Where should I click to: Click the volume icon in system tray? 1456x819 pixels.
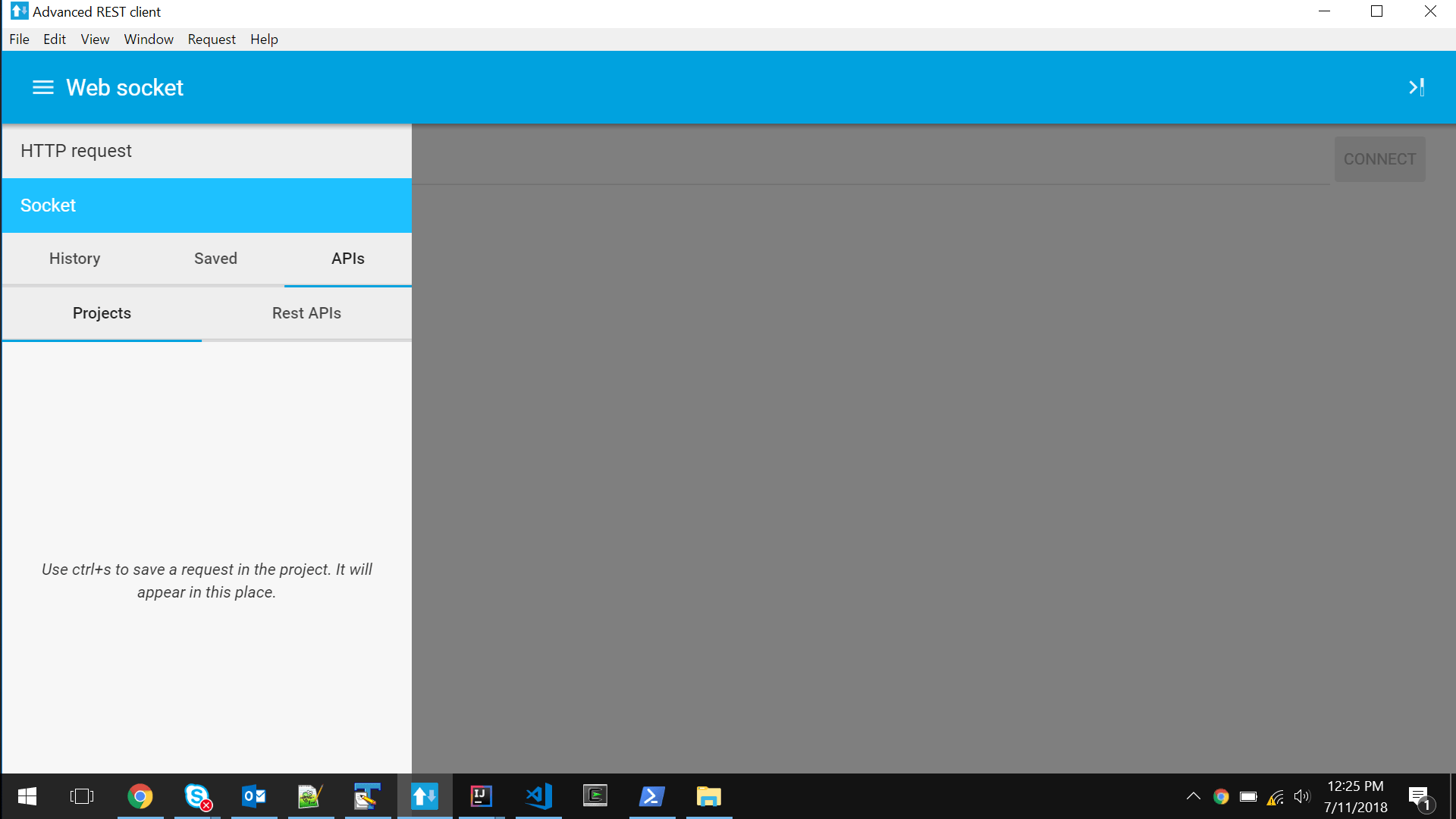tap(1302, 796)
